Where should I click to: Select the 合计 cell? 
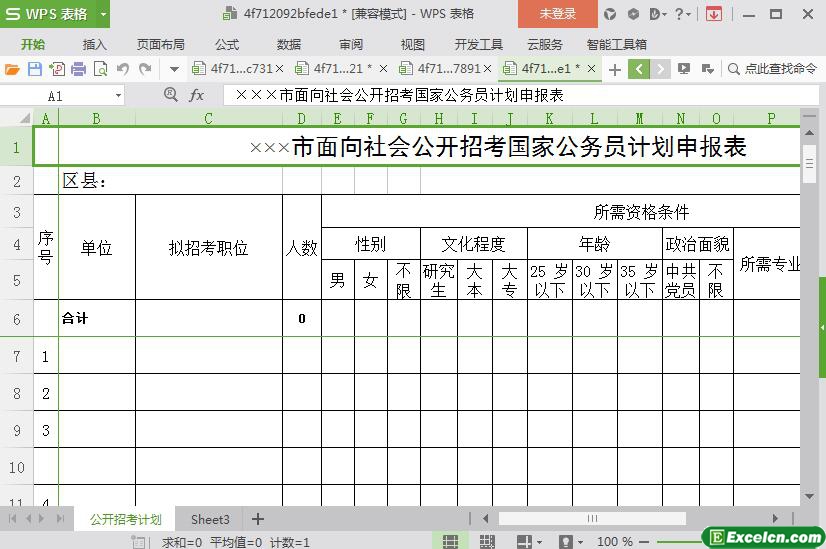click(97, 318)
